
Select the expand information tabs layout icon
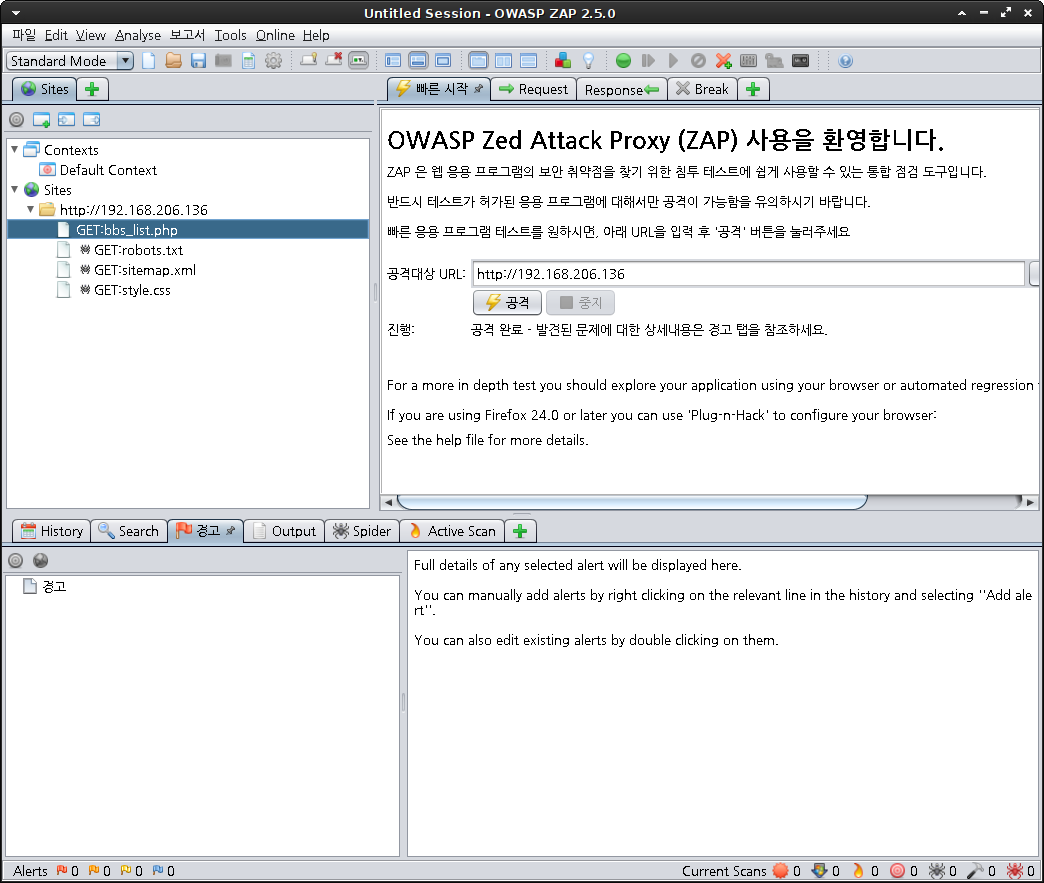[x=418, y=61]
